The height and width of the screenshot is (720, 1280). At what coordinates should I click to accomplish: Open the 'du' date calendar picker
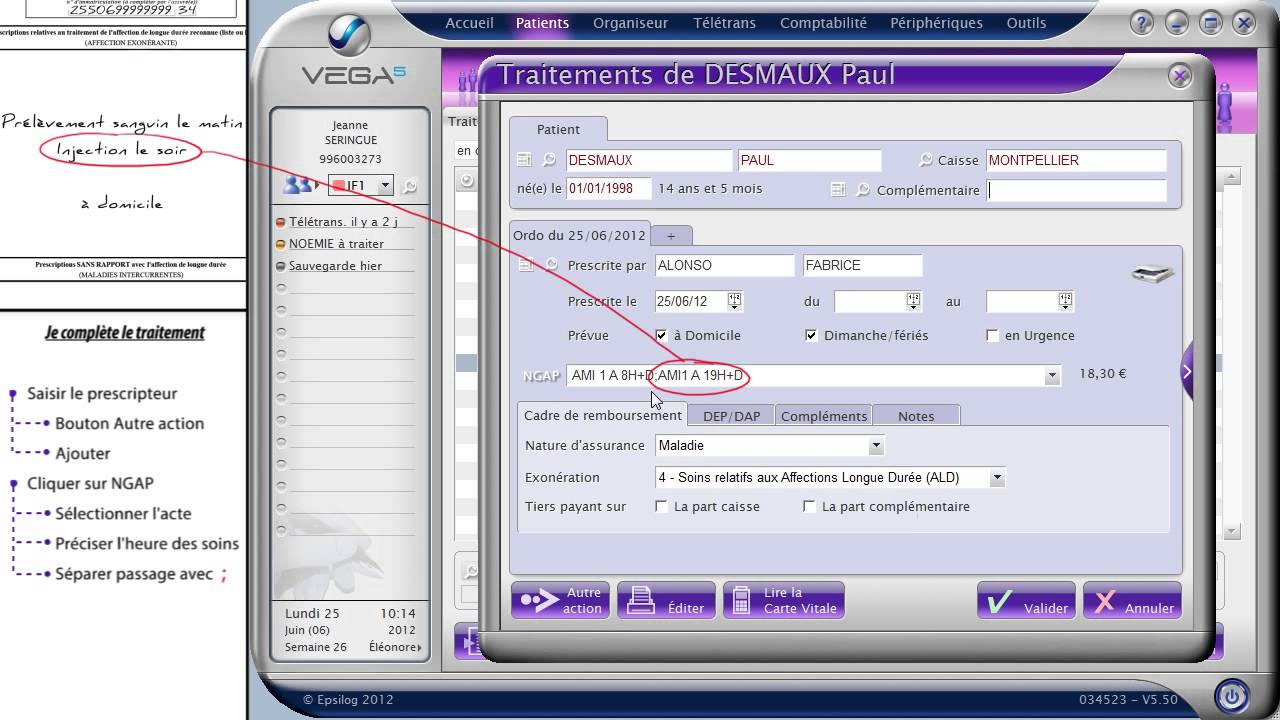(x=913, y=301)
